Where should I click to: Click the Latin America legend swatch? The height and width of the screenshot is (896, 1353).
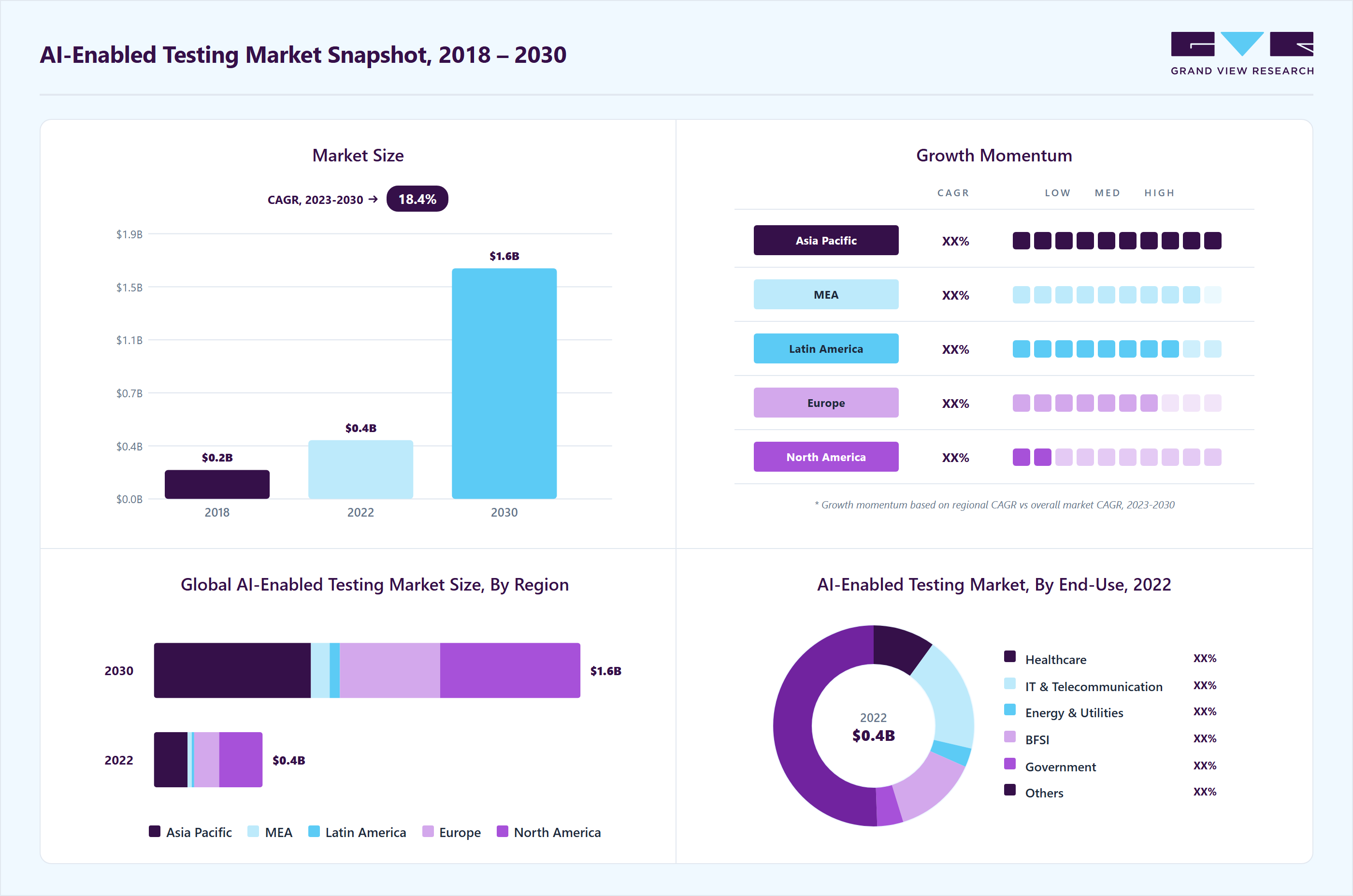pos(314,831)
